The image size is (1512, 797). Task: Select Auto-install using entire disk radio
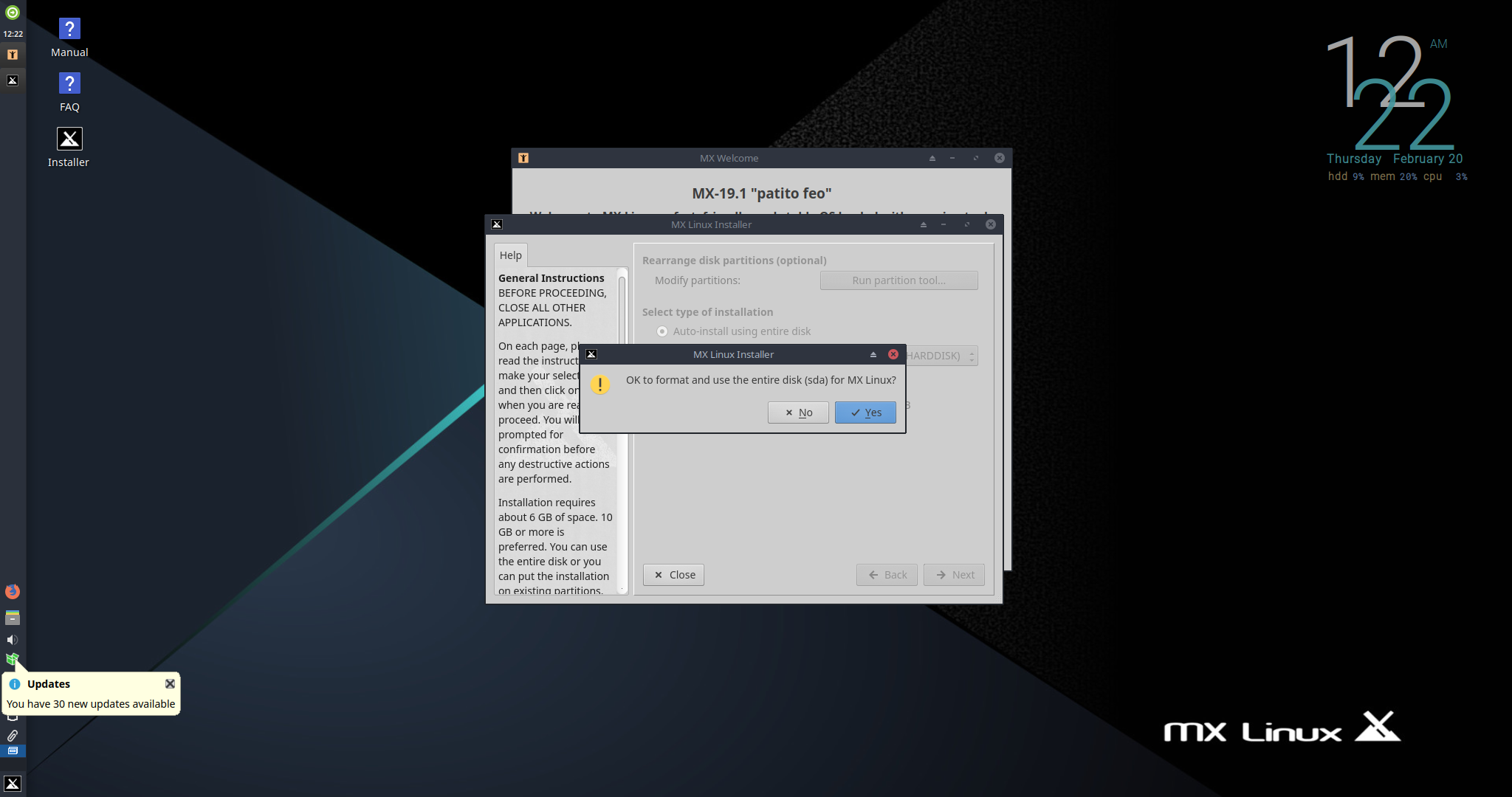point(662,331)
